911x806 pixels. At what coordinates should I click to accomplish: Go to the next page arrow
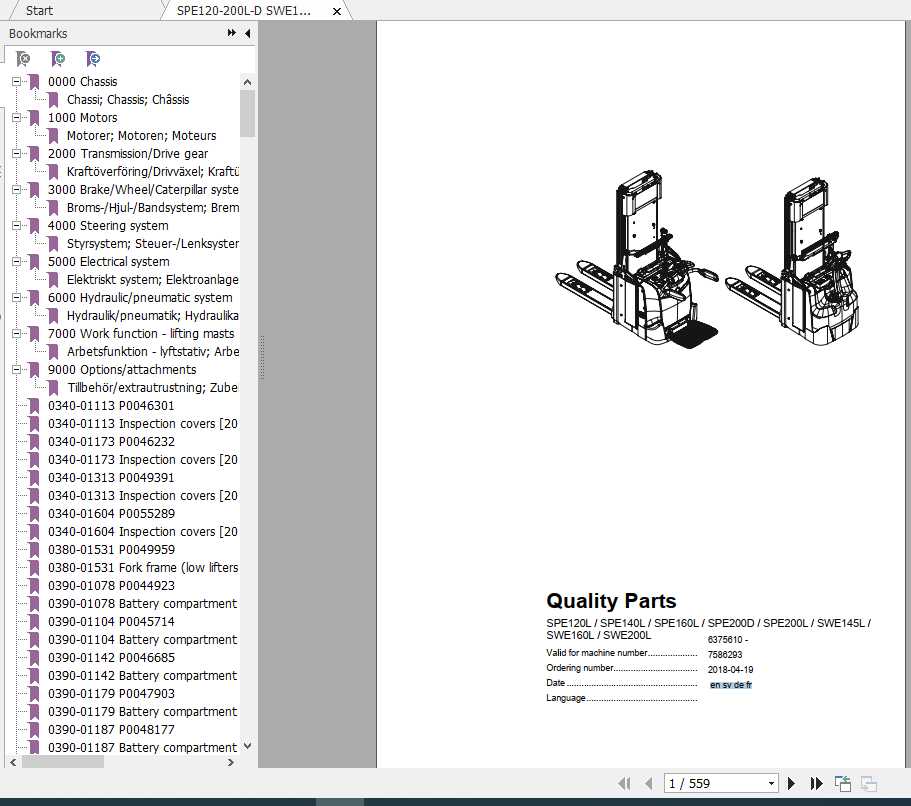791,783
